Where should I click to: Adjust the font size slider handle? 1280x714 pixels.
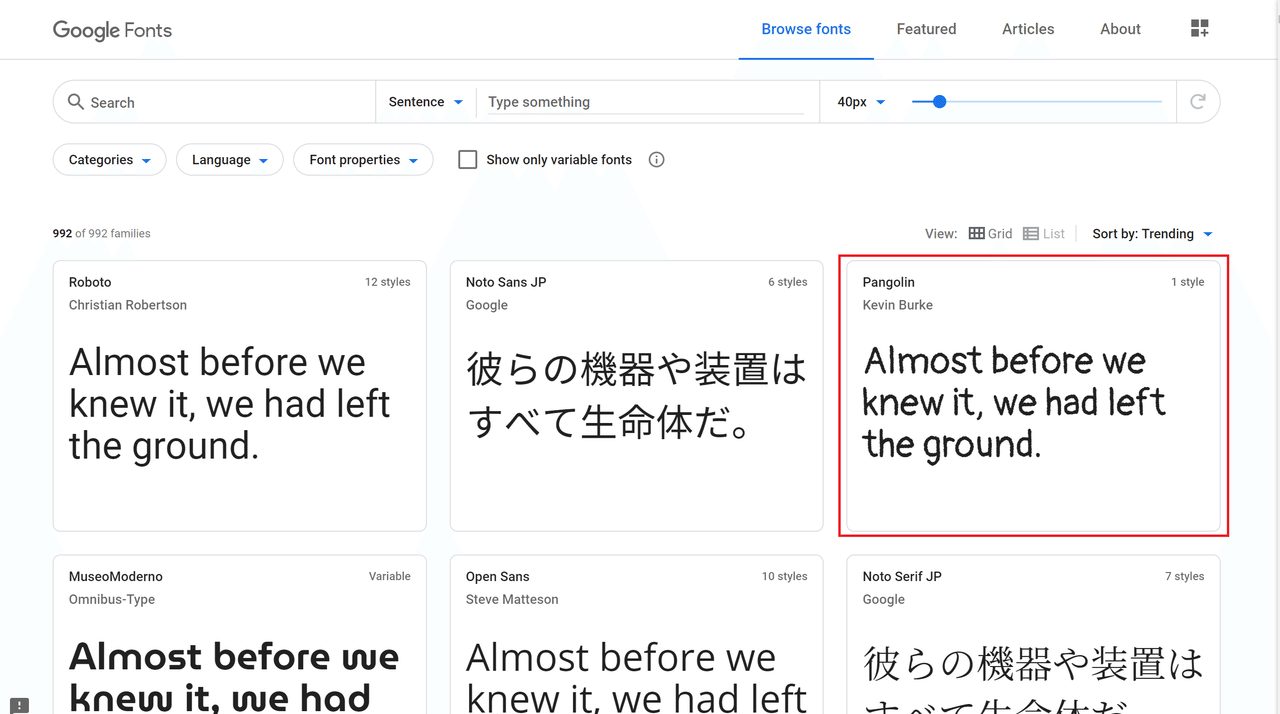(939, 102)
